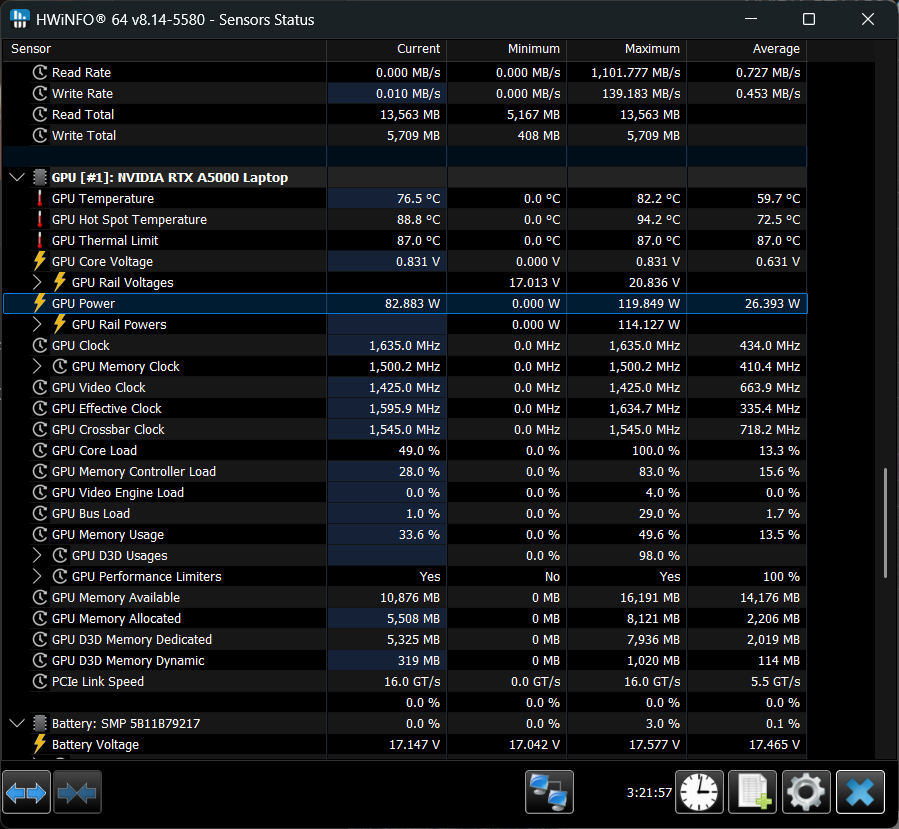Select the GPU Temperature row
This screenshot has width=899, height=829.
click(x=405, y=198)
